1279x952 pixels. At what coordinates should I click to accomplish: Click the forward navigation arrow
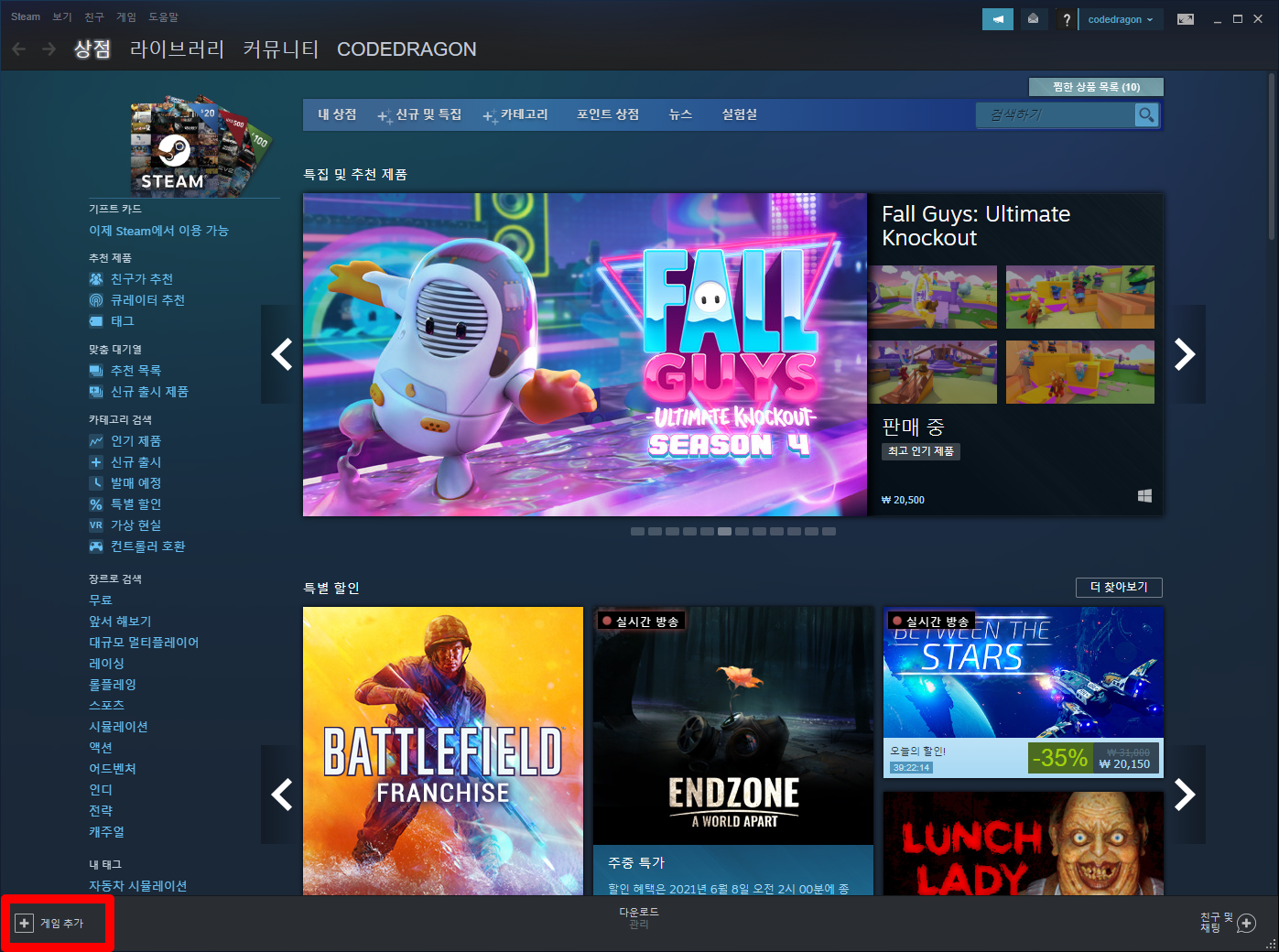click(x=49, y=49)
